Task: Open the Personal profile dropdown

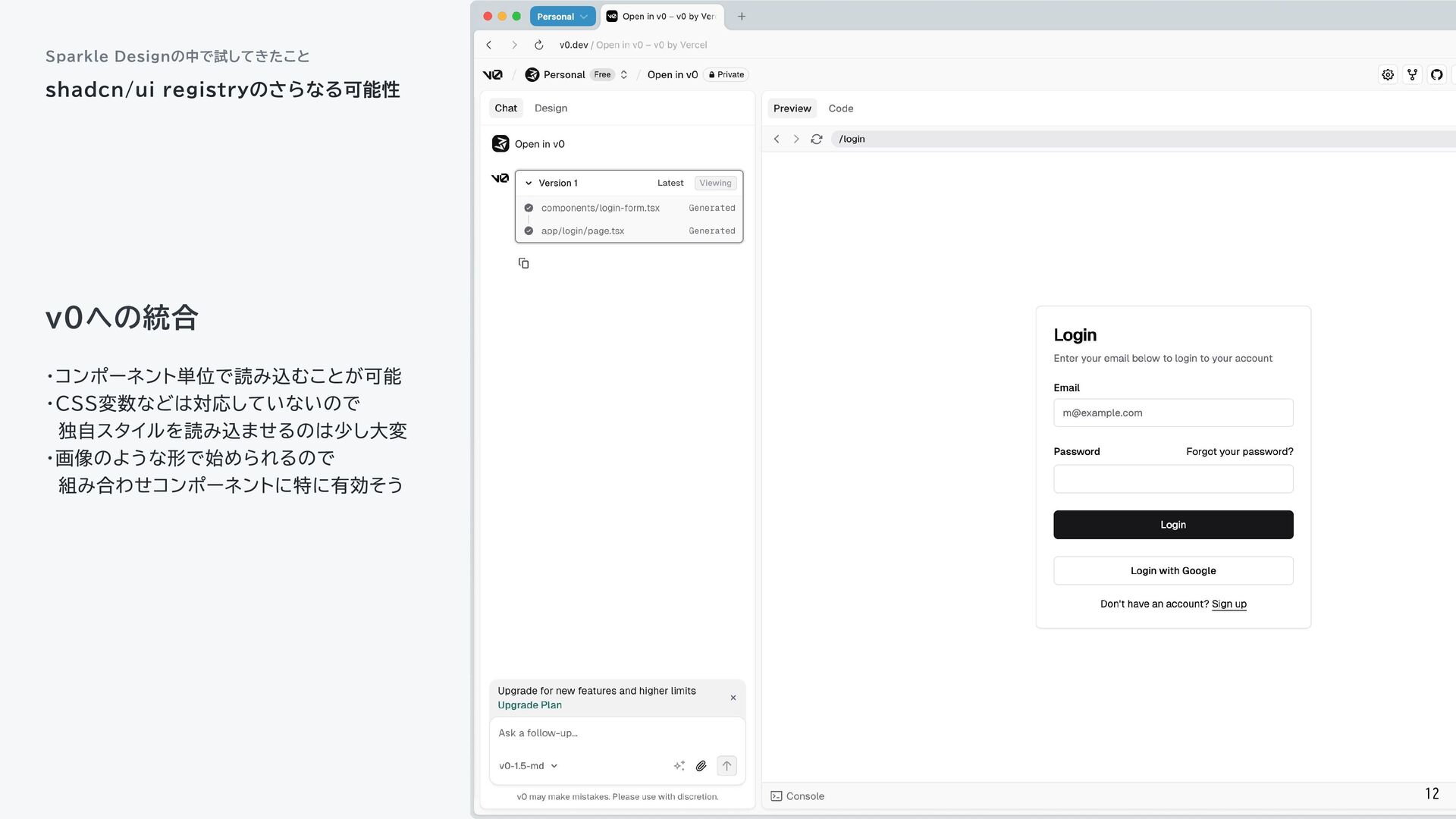Action: [563, 16]
